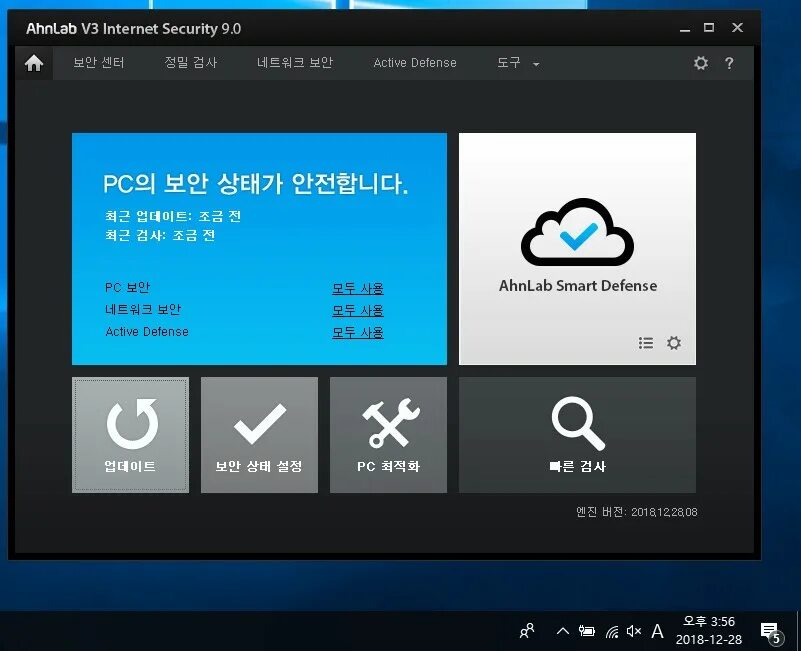Viewport: 801px width, 651px height.
Task: Launch PC 최적화 tools tile
Action: [388, 435]
